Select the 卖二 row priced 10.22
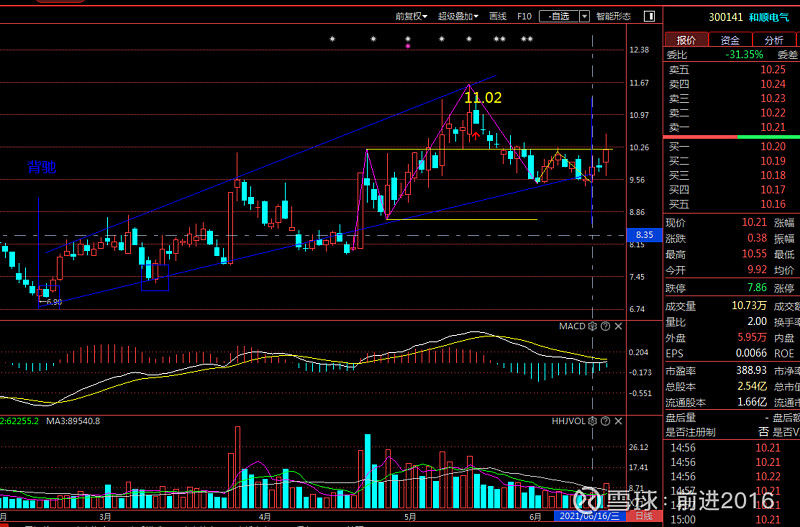The height and width of the screenshot is (527, 800). 732,113
